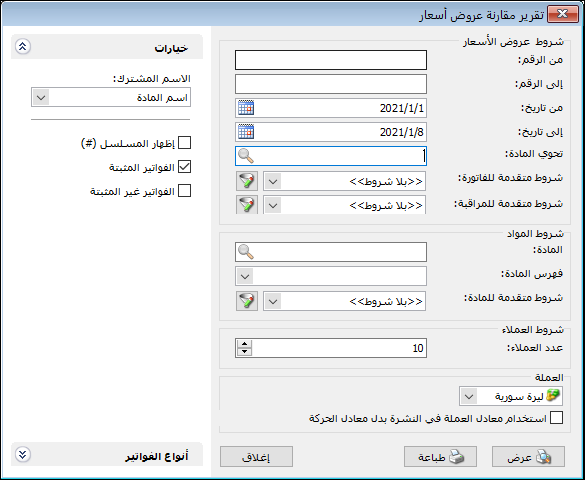
Task: Click the طباعة print button
Action: [440, 457]
